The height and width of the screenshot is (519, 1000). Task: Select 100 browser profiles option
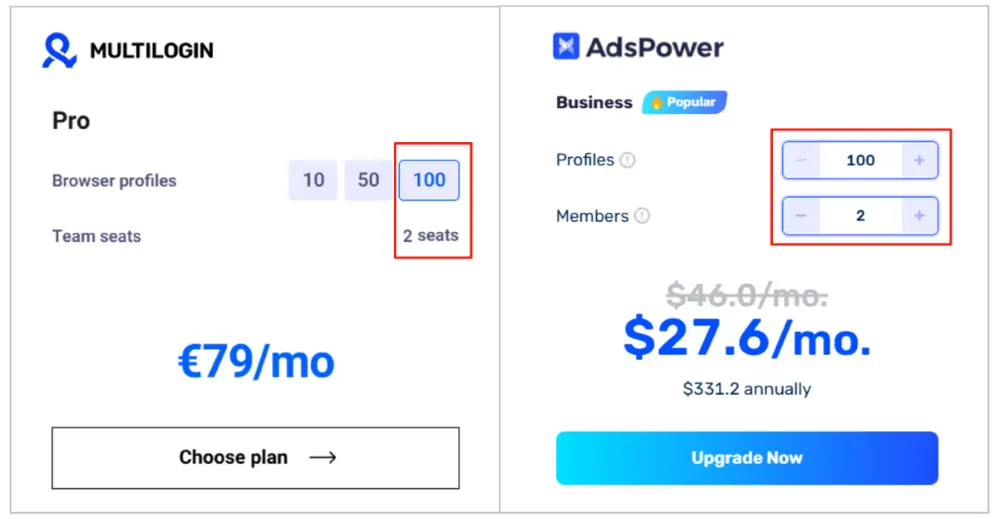click(429, 180)
